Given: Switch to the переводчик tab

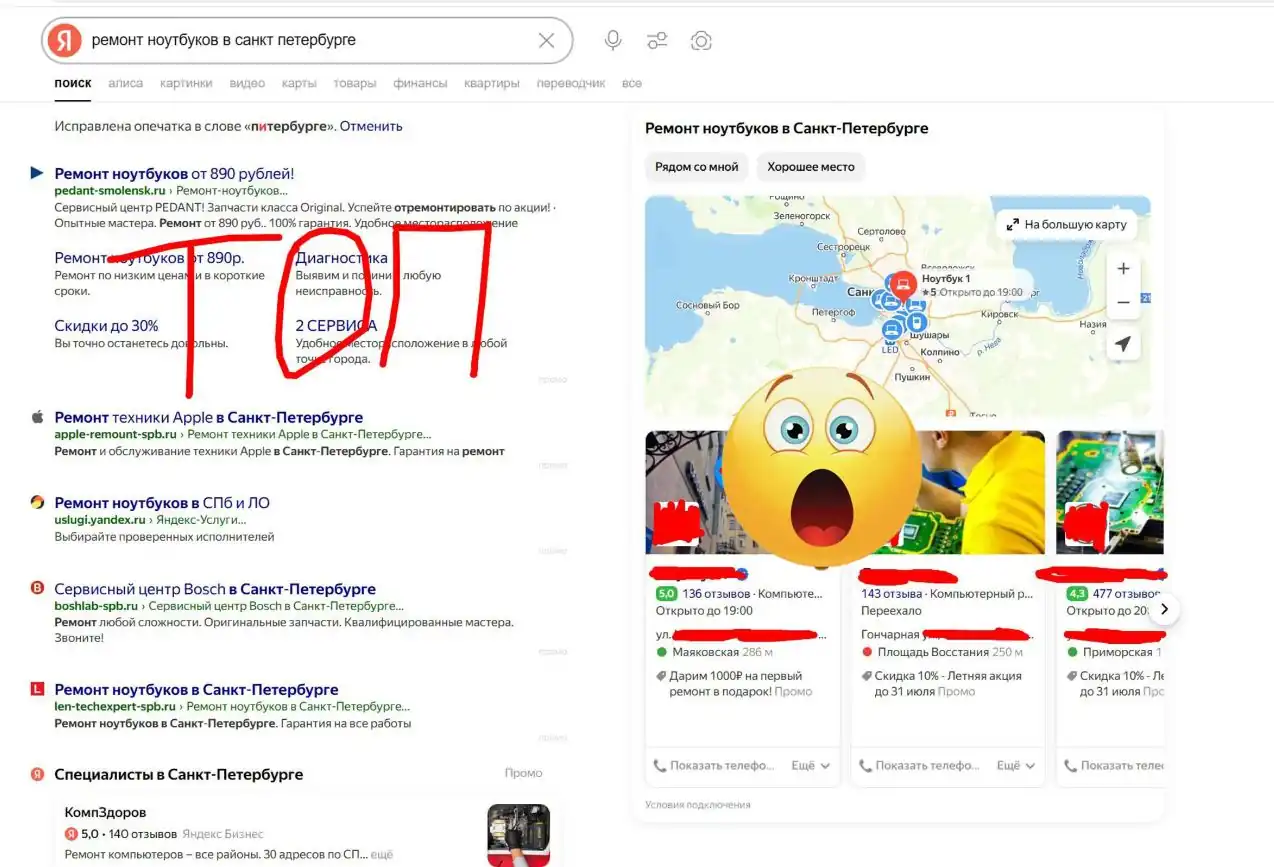Looking at the screenshot, I should pyautogui.click(x=571, y=84).
